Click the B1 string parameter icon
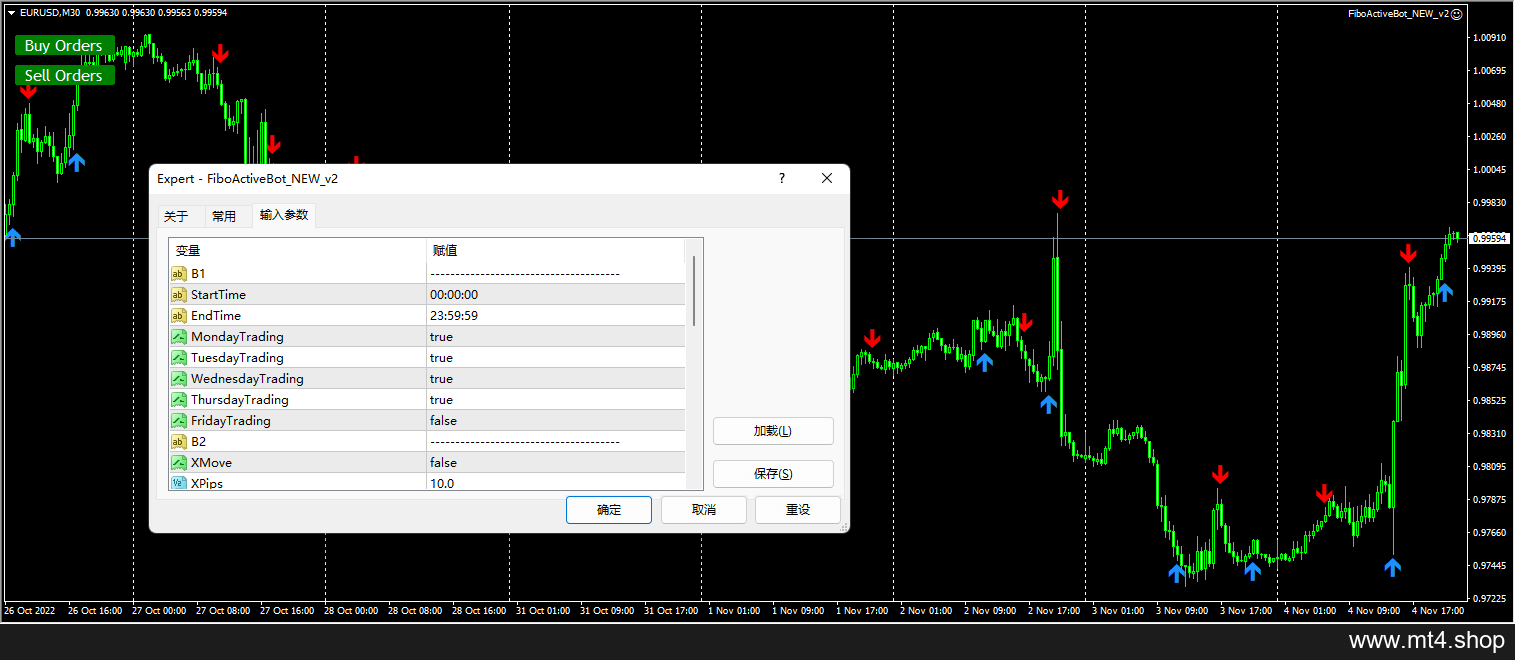Viewport: 1515px width, 660px height. [179, 274]
